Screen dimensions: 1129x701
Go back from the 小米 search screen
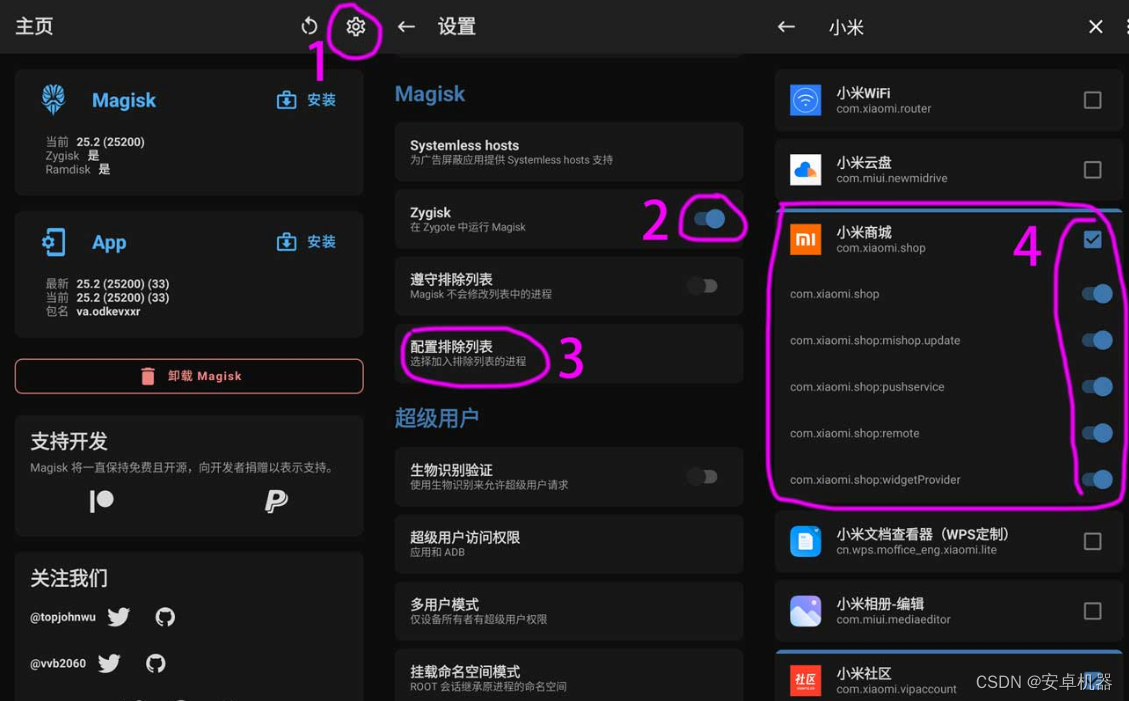(x=786, y=27)
